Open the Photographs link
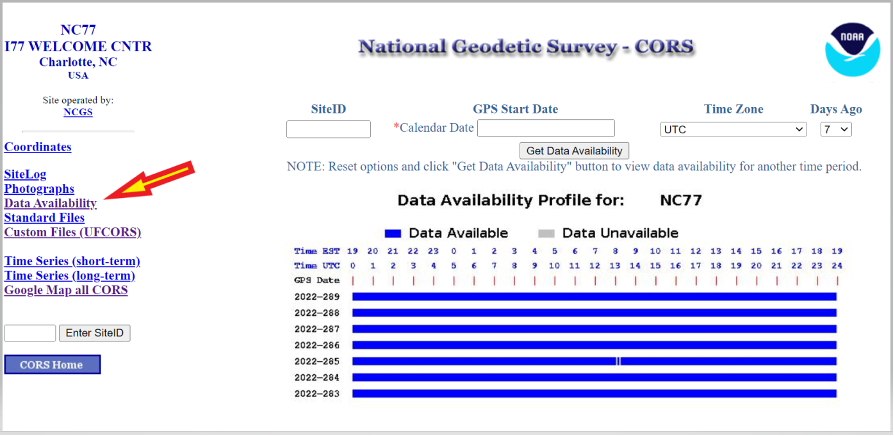The width and height of the screenshot is (894, 436). (x=39, y=189)
